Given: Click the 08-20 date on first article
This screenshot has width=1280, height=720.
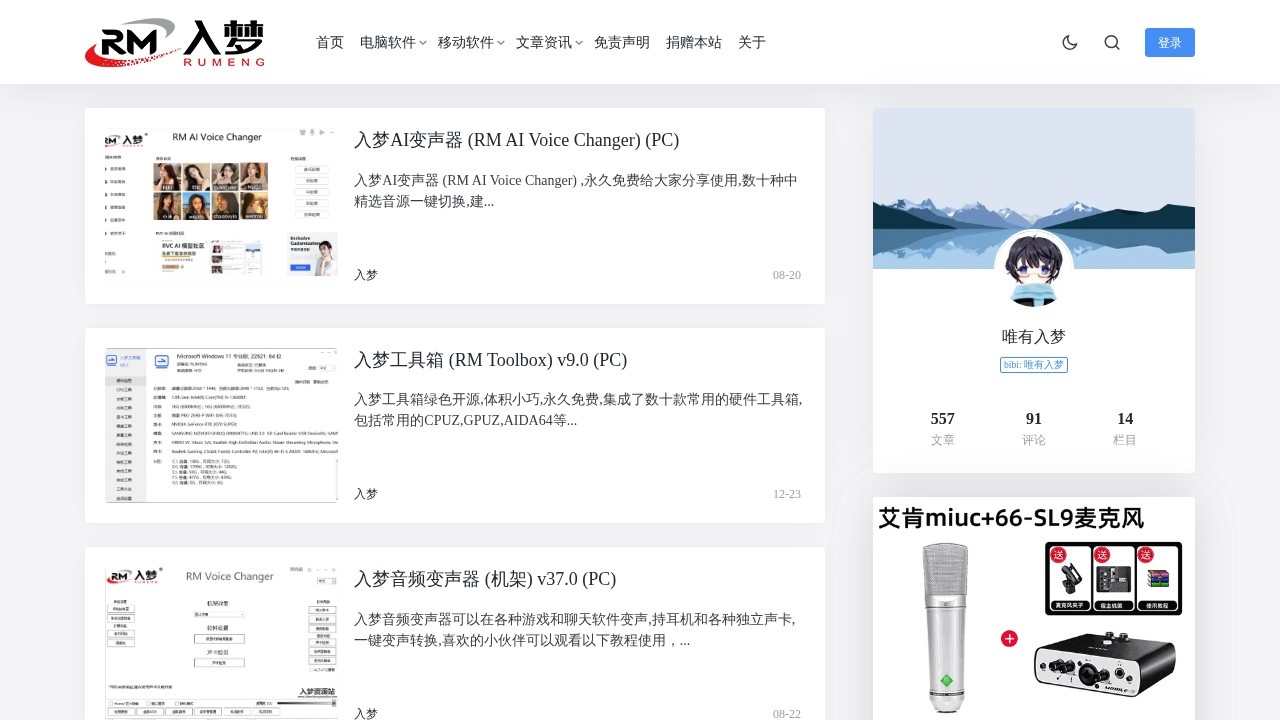Looking at the screenshot, I should pyautogui.click(x=787, y=275).
